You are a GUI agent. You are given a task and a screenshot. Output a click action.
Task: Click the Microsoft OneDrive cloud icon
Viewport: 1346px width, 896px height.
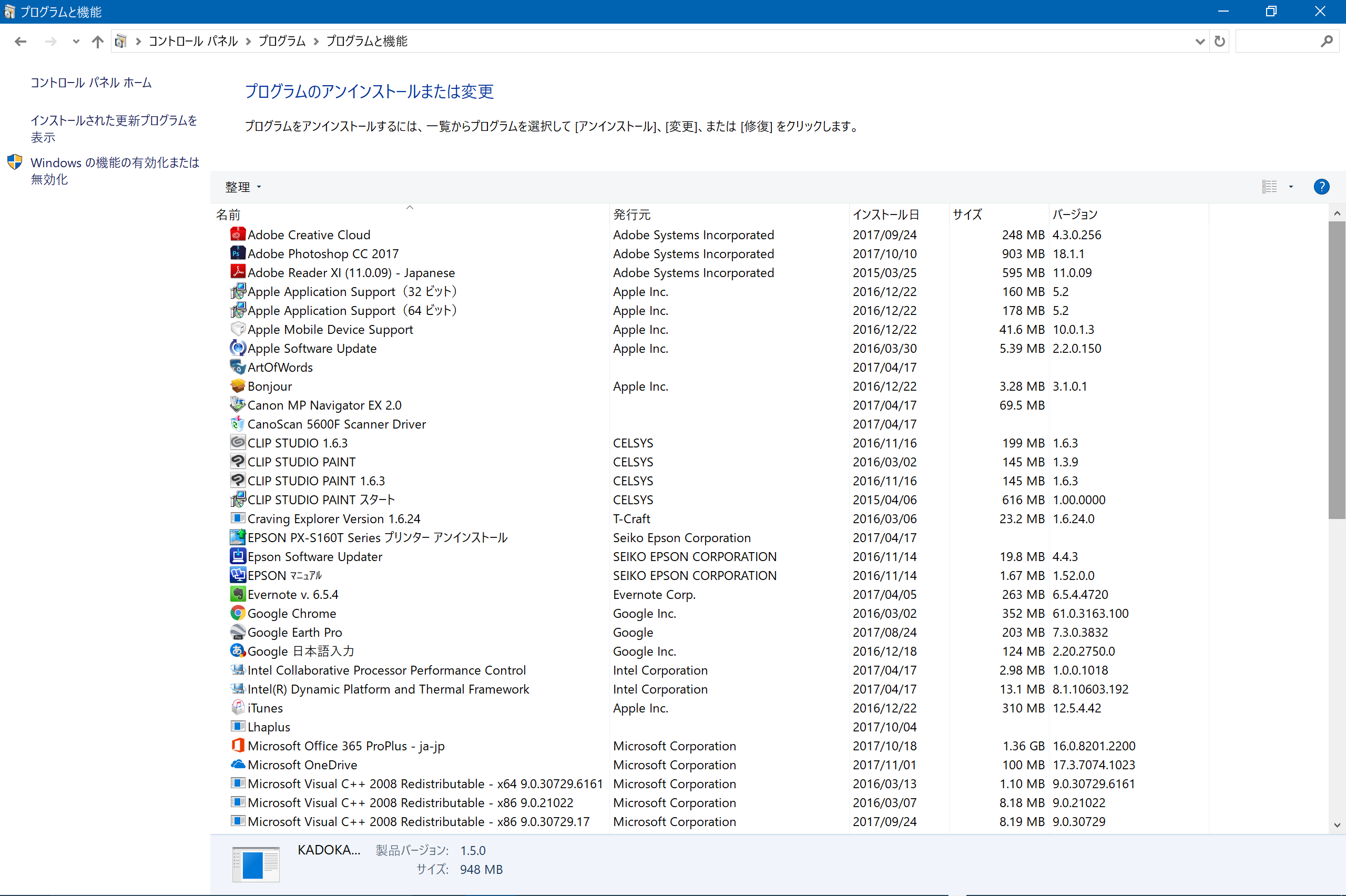(238, 765)
